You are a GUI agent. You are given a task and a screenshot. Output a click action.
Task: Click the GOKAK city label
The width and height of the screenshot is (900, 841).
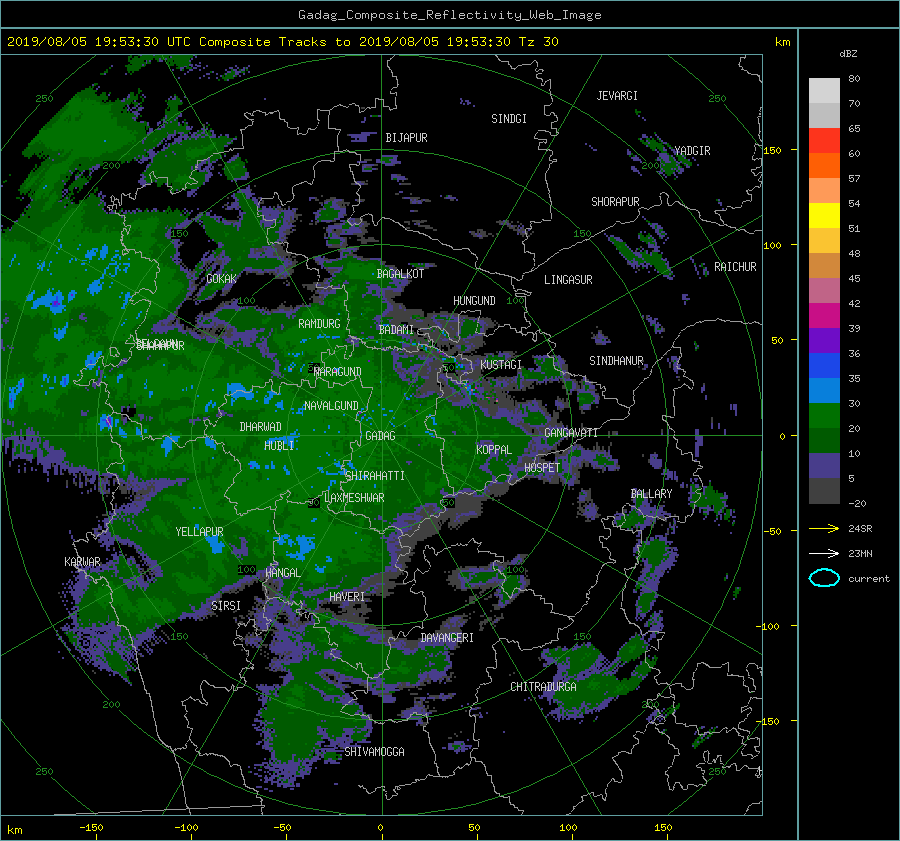click(x=222, y=279)
